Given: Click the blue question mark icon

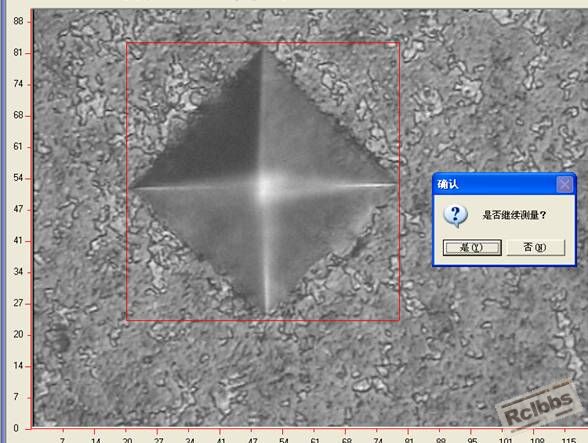Looking at the screenshot, I should pos(455,216).
